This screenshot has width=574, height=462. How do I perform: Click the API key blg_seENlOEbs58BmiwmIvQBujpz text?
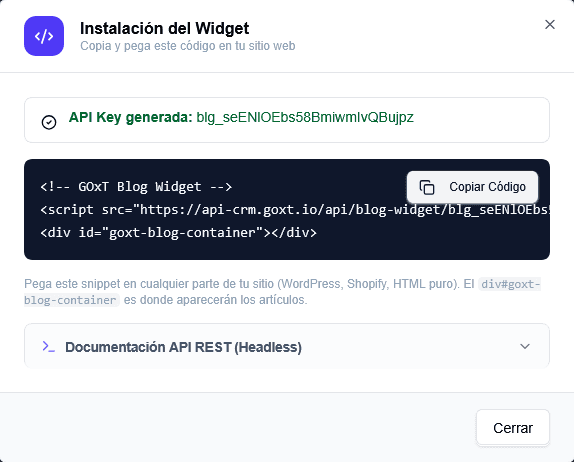click(305, 118)
